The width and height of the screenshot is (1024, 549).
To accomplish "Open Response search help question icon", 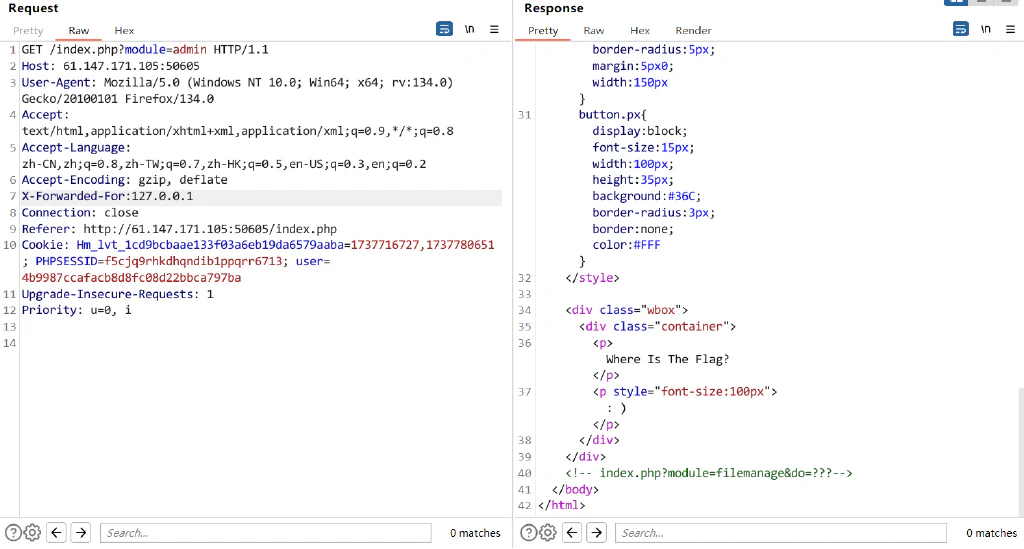I will (x=528, y=533).
